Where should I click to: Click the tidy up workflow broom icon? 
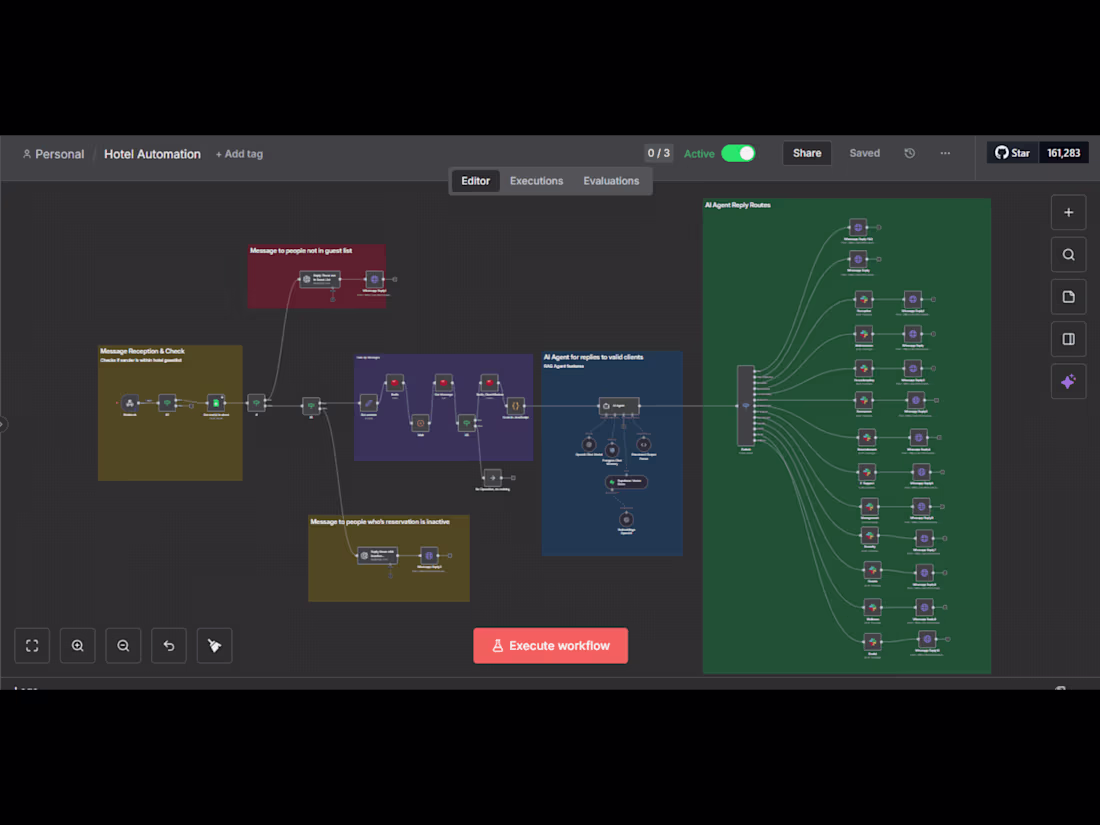click(x=214, y=646)
